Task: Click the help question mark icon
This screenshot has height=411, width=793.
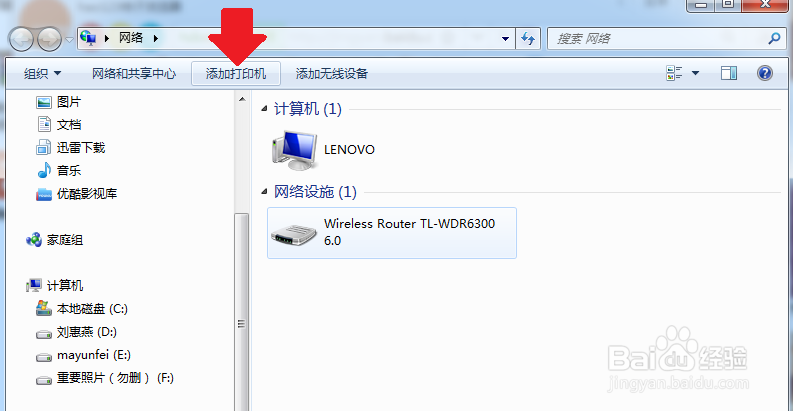Action: tap(765, 73)
